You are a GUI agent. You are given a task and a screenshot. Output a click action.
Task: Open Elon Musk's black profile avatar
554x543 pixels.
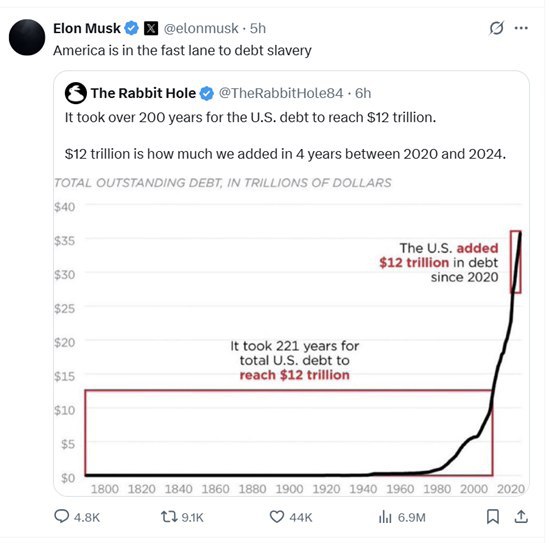point(27,37)
